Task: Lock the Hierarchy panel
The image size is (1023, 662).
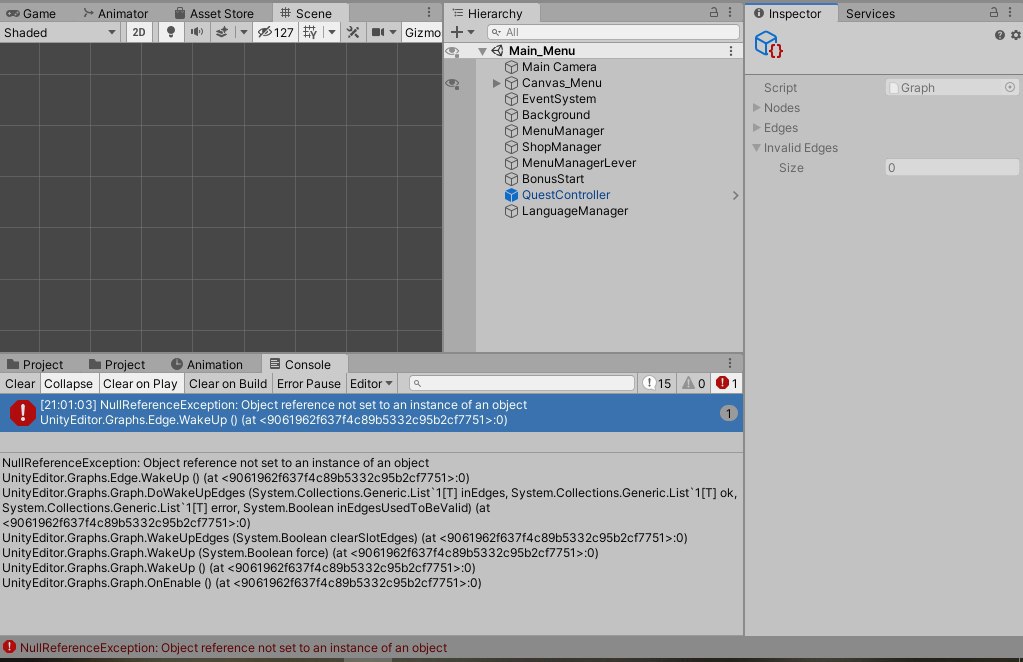Action: tap(714, 12)
